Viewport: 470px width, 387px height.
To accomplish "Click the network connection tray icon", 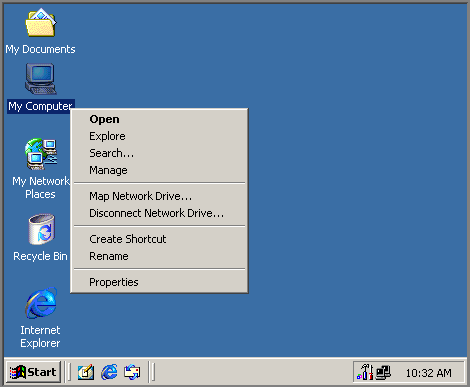I will [383, 373].
